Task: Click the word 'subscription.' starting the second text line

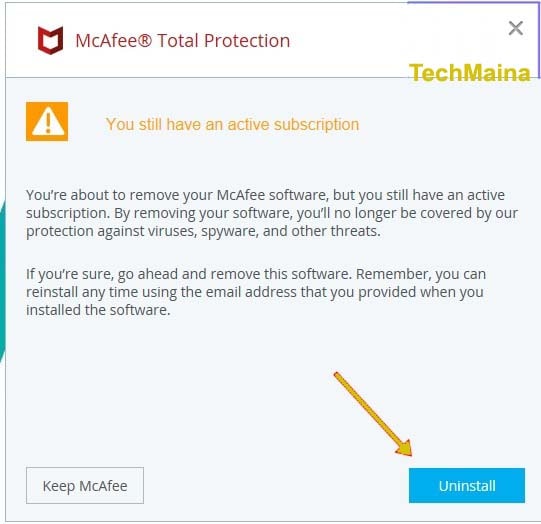Action: [x=68, y=214]
